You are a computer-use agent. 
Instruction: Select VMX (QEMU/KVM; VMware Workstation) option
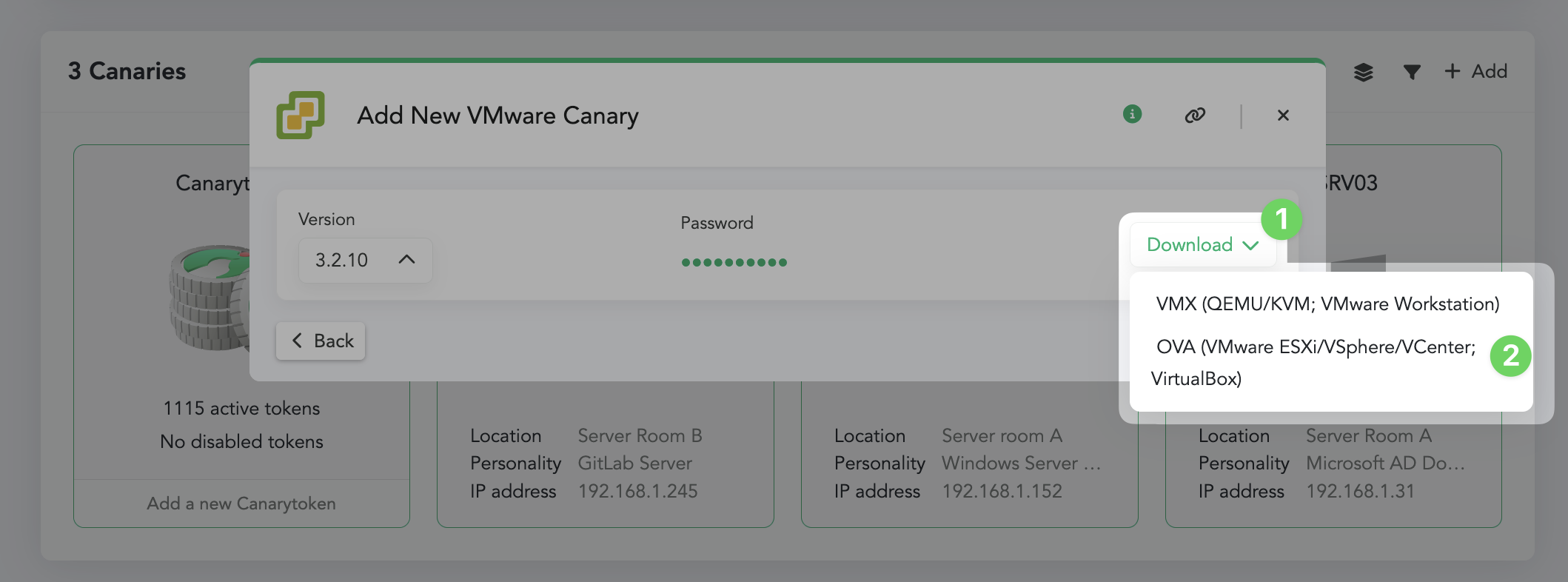coord(1327,304)
